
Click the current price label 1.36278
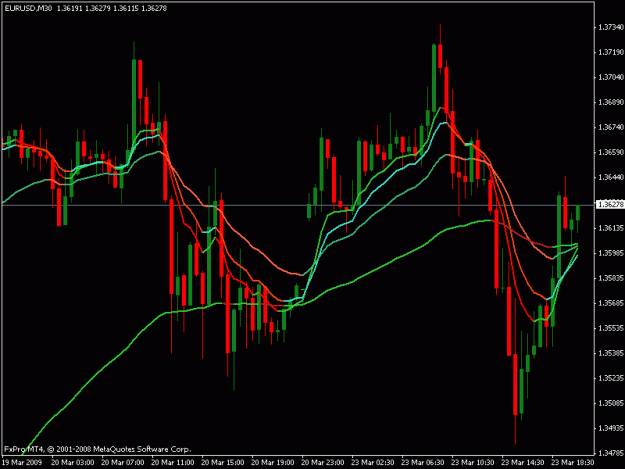click(610, 204)
